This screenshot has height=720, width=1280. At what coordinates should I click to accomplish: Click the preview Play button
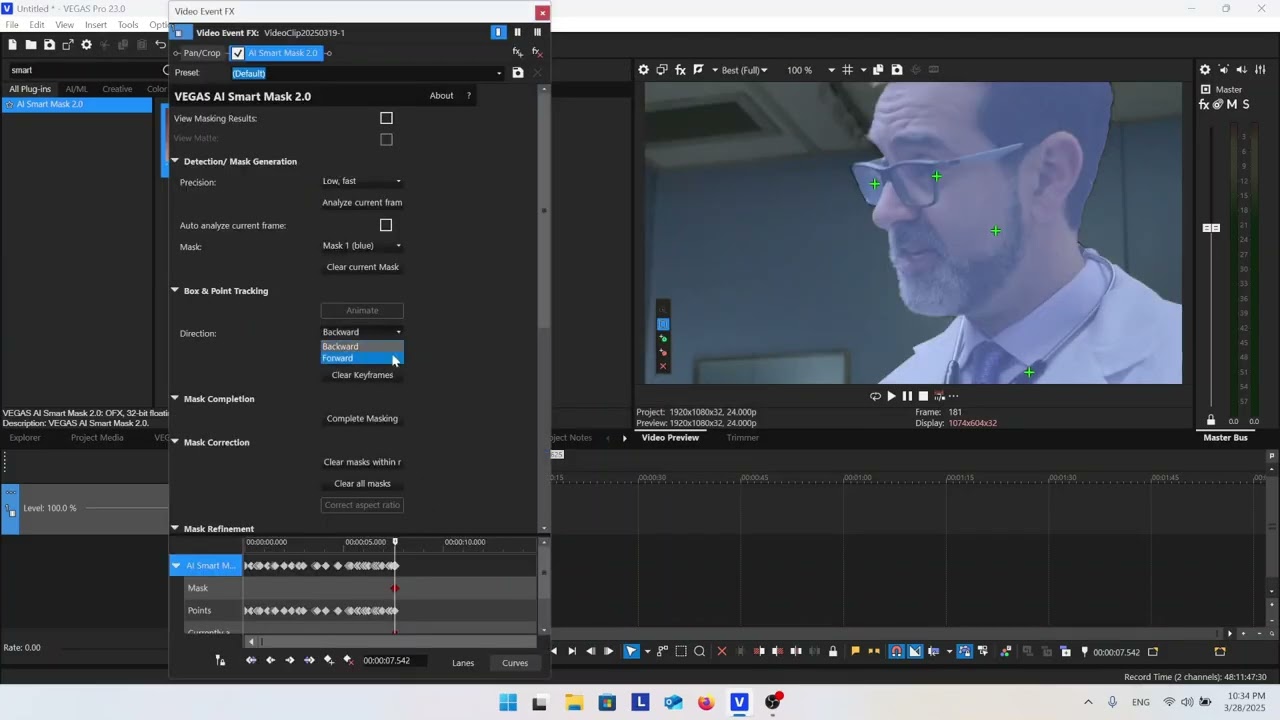click(891, 396)
